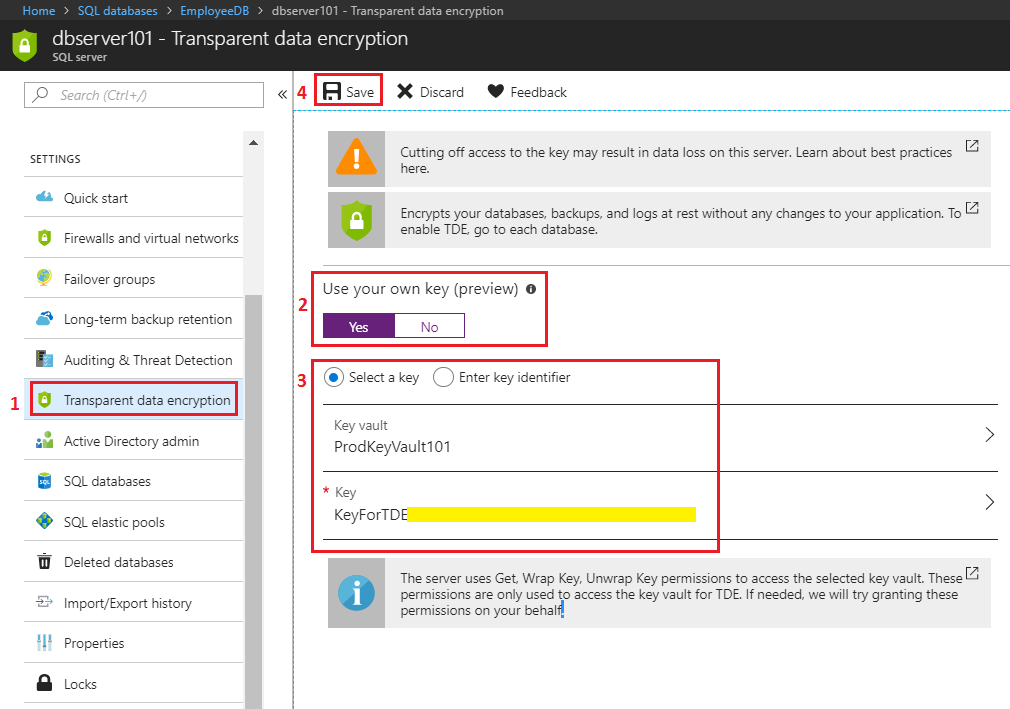Click the Save button label
This screenshot has height=709, width=1010.
point(359,92)
